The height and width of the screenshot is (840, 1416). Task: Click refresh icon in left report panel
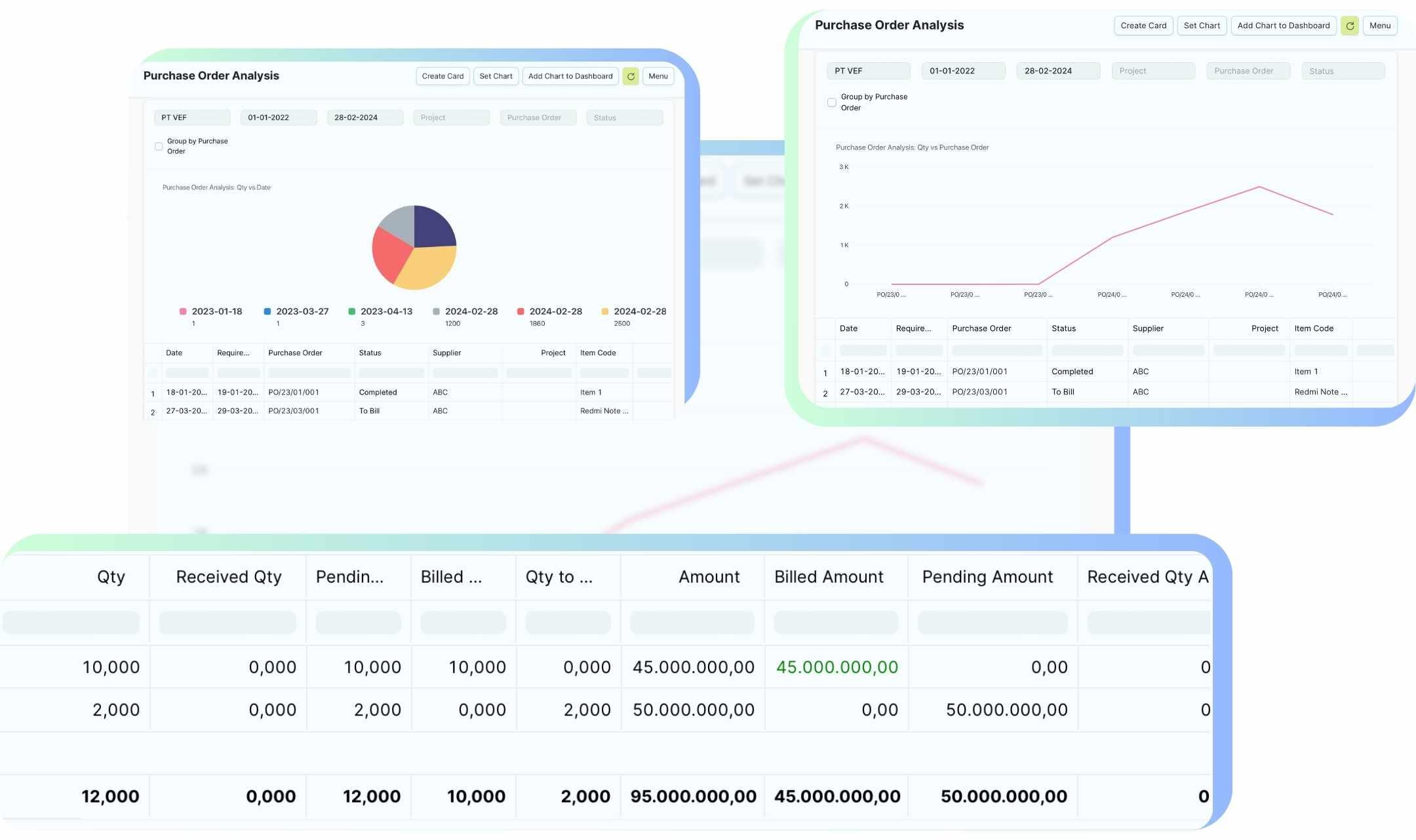point(630,77)
